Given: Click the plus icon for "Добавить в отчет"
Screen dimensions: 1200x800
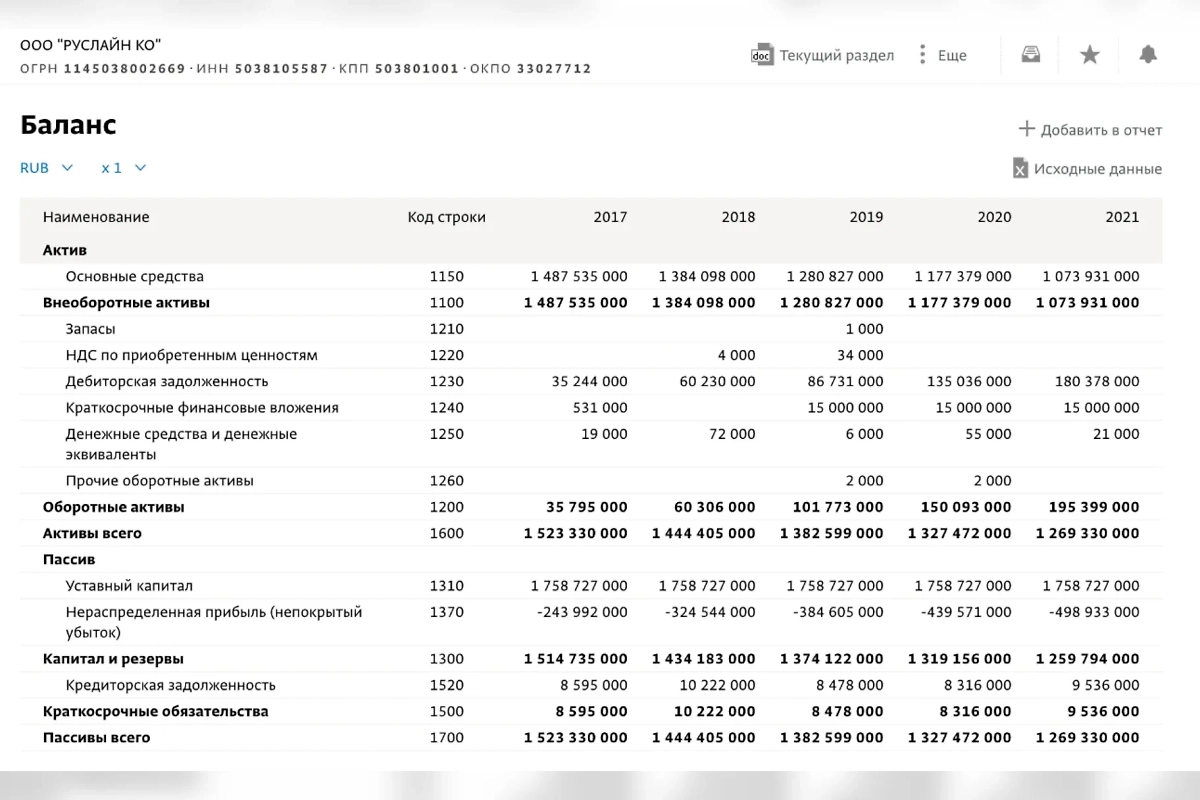Looking at the screenshot, I should [1027, 129].
